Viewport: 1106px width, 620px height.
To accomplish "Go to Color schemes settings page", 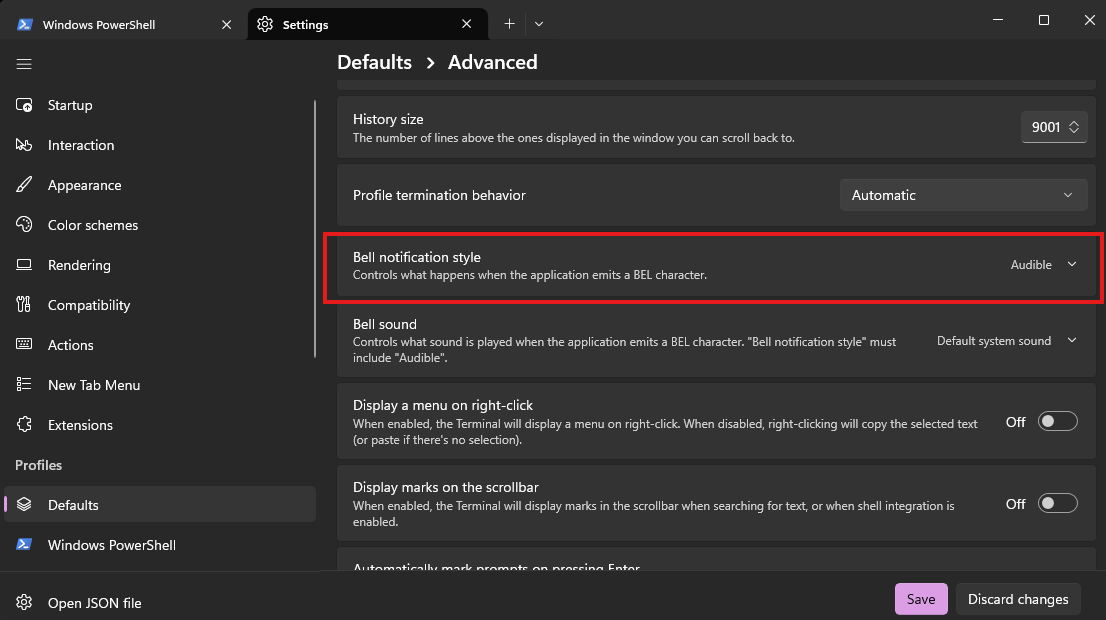I will coord(159,225).
